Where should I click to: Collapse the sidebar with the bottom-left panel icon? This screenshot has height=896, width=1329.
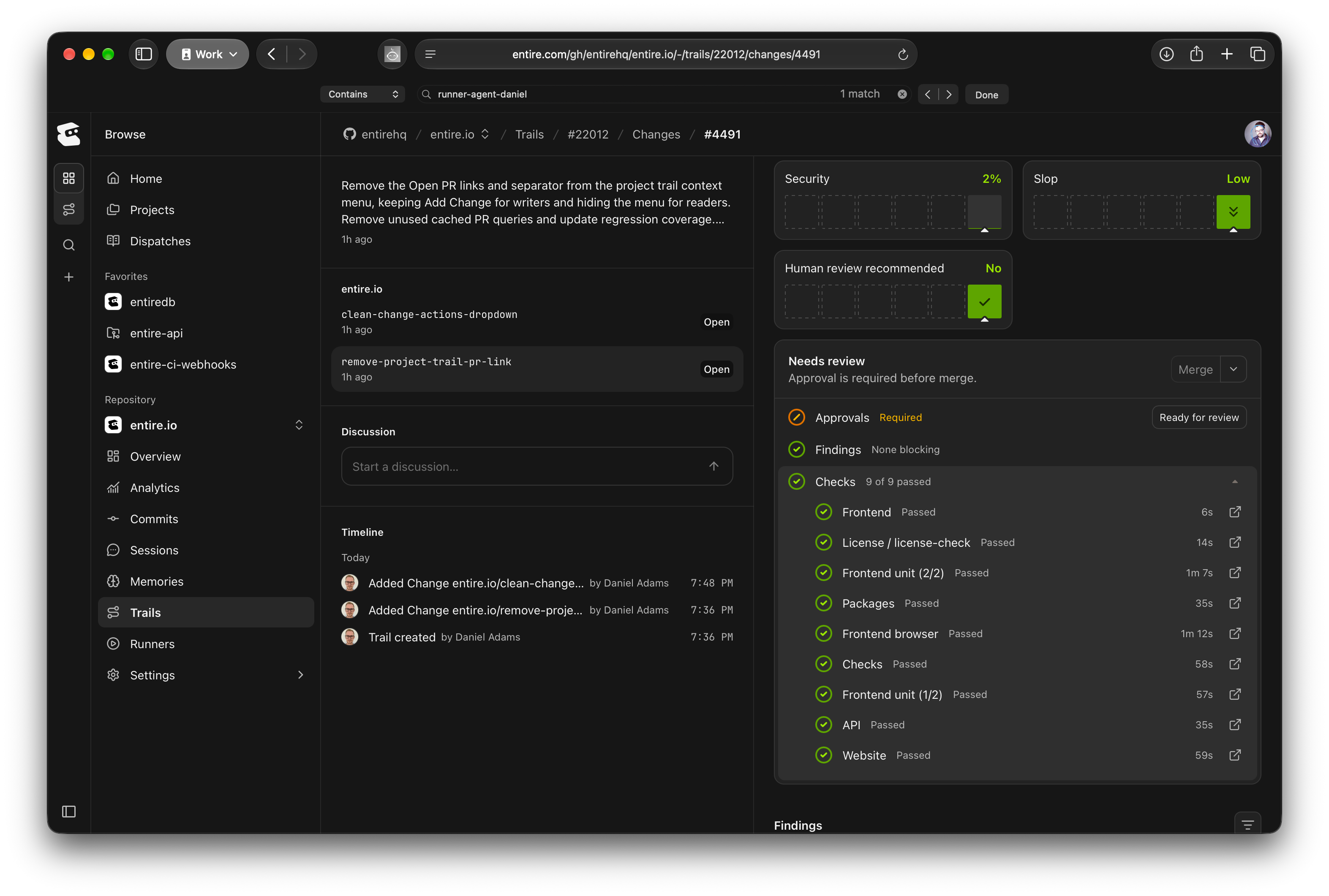tap(68, 812)
